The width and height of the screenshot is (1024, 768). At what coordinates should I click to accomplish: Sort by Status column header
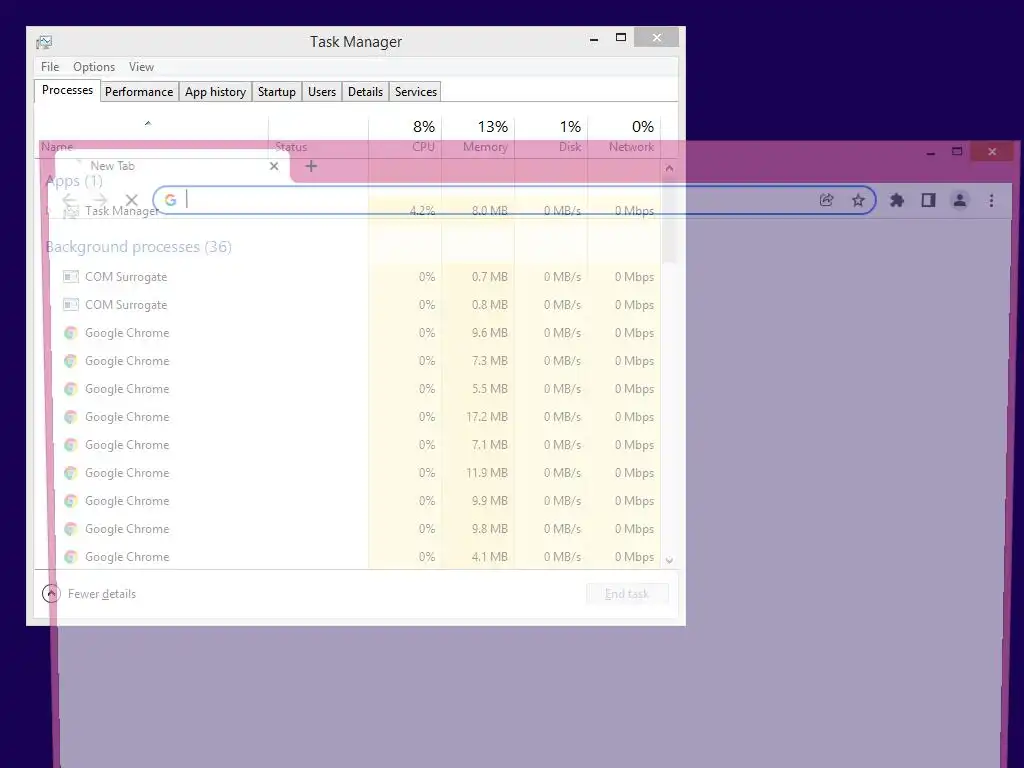click(318, 136)
